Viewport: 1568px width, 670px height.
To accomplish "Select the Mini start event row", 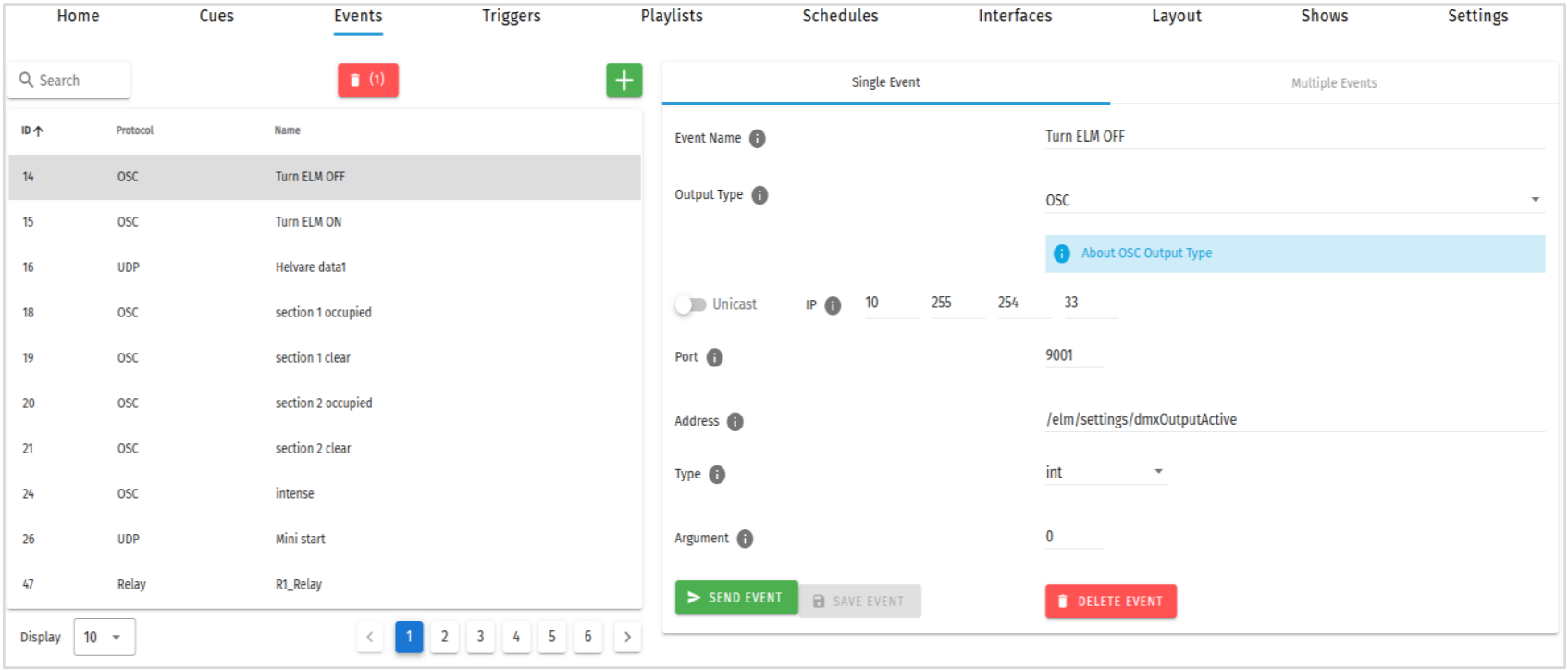I will (x=325, y=540).
